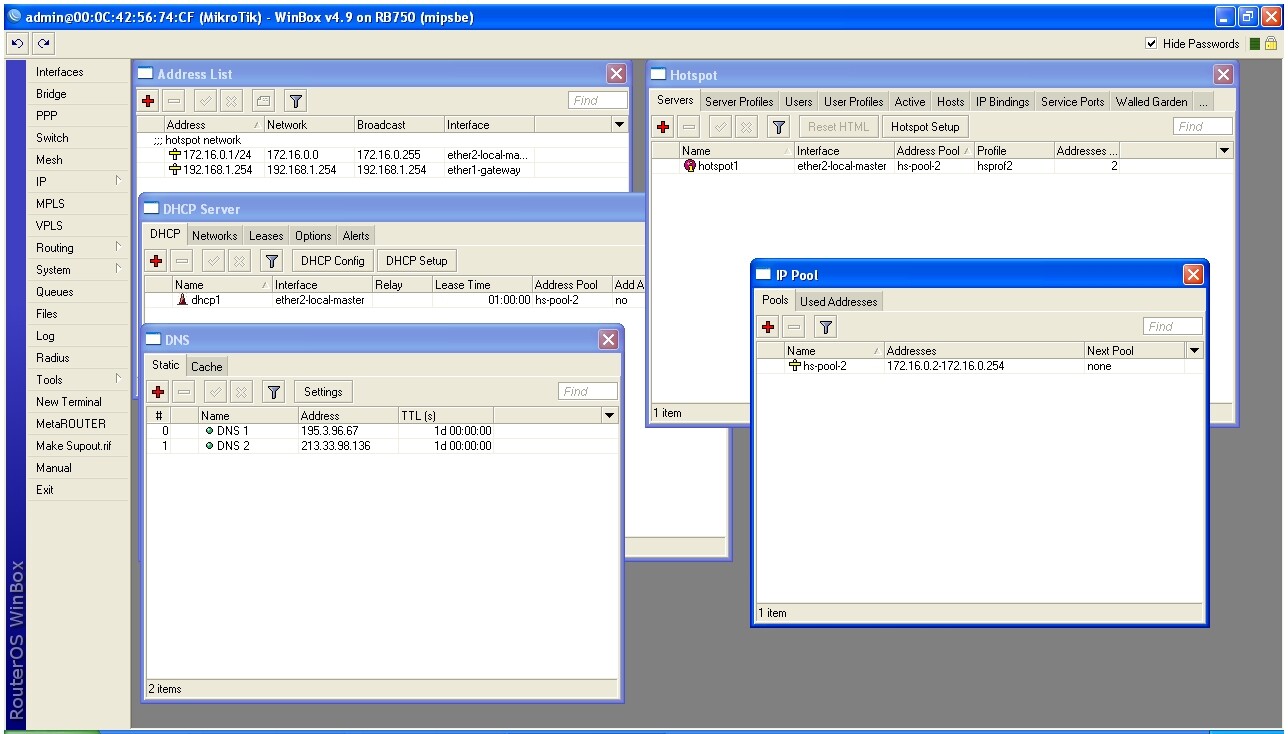
Task: Add a new DHCP server with the plus icon
Action: (x=156, y=261)
